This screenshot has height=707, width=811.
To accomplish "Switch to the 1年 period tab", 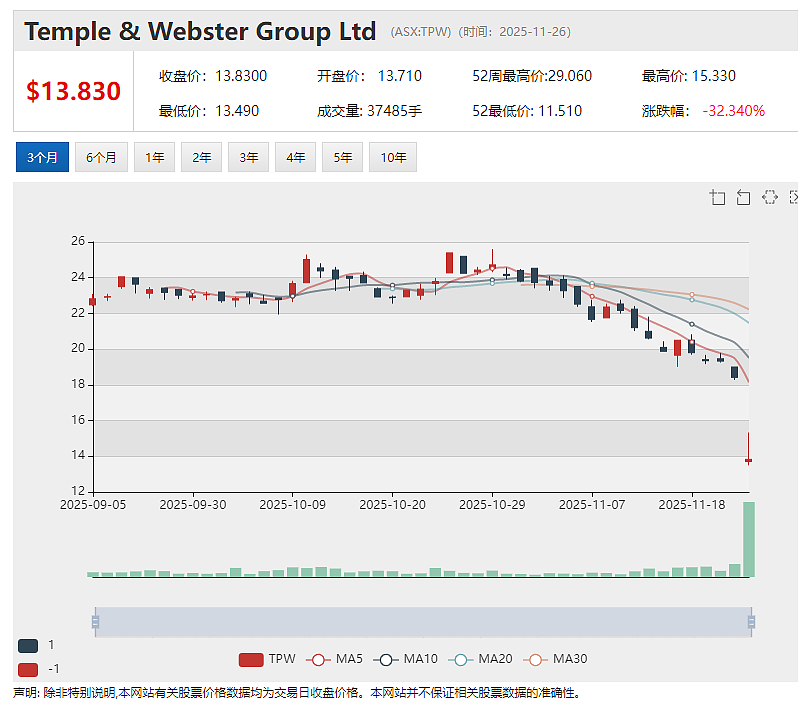I will [155, 157].
